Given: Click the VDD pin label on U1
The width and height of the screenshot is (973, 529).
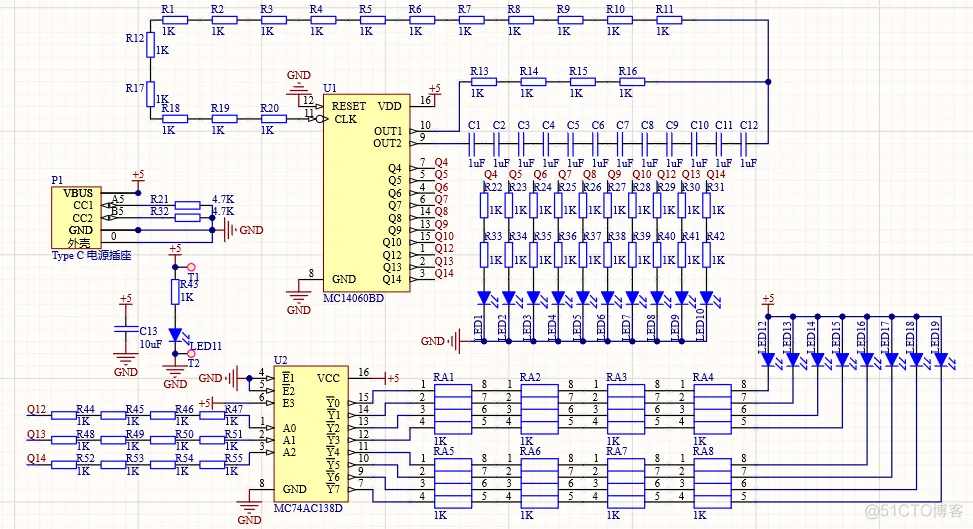Looking at the screenshot, I should coord(390,106).
